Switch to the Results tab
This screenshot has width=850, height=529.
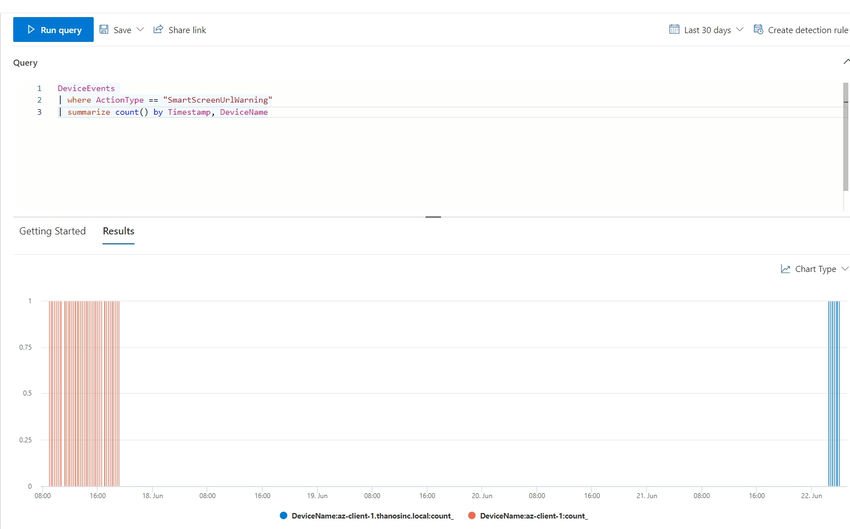coord(118,231)
